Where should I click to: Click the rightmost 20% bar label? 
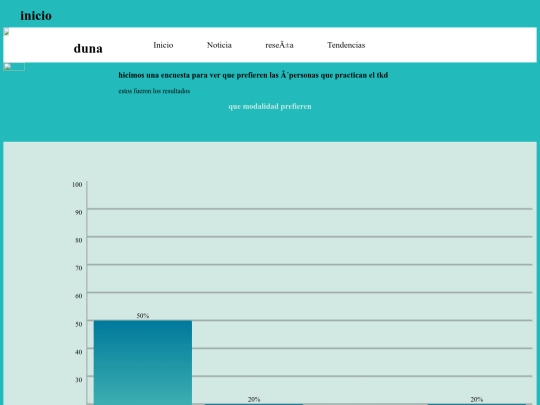pyautogui.click(x=477, y=399)
